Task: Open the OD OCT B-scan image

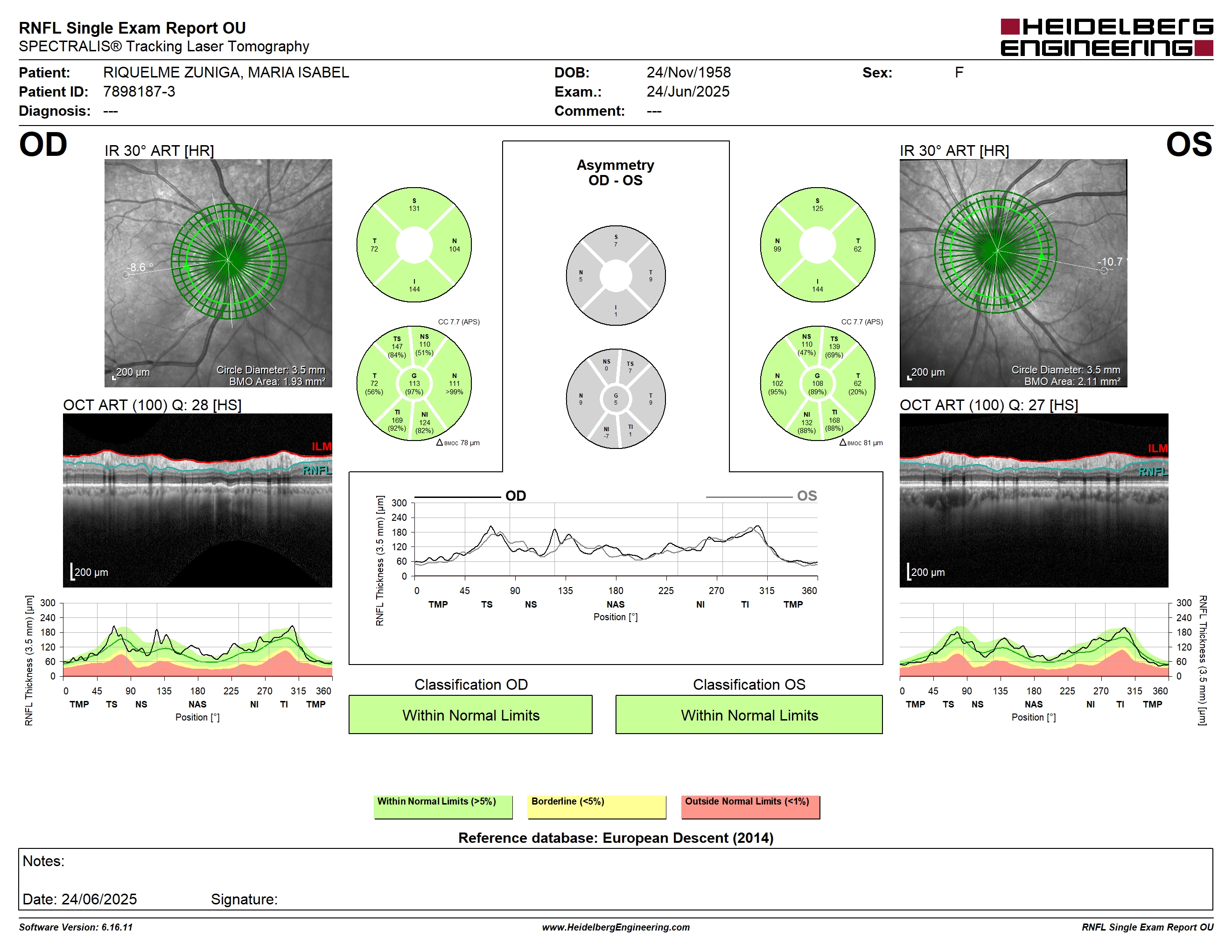Action: coord(197,500)
